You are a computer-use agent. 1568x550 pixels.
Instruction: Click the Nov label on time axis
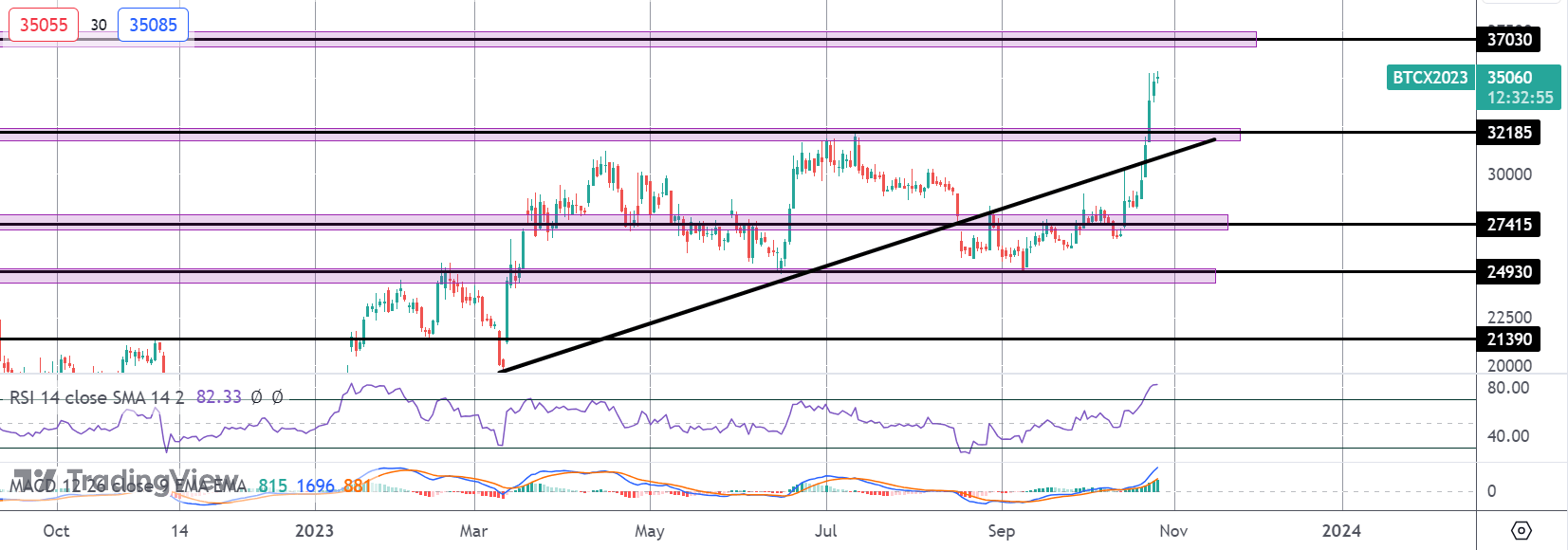click(x=1173, y=531)
